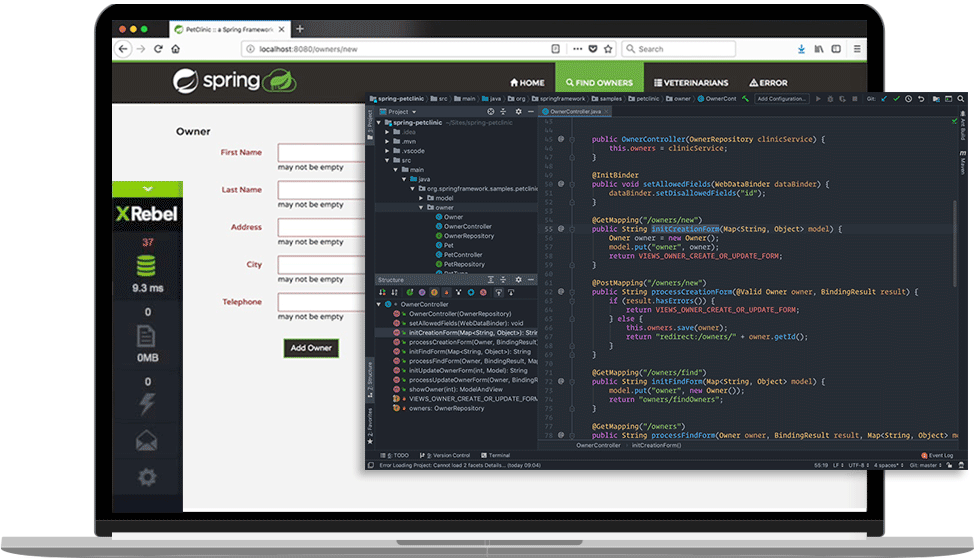Open XRebel settings gear
Viewport: 975px width, 558px height.
(147, 477)
